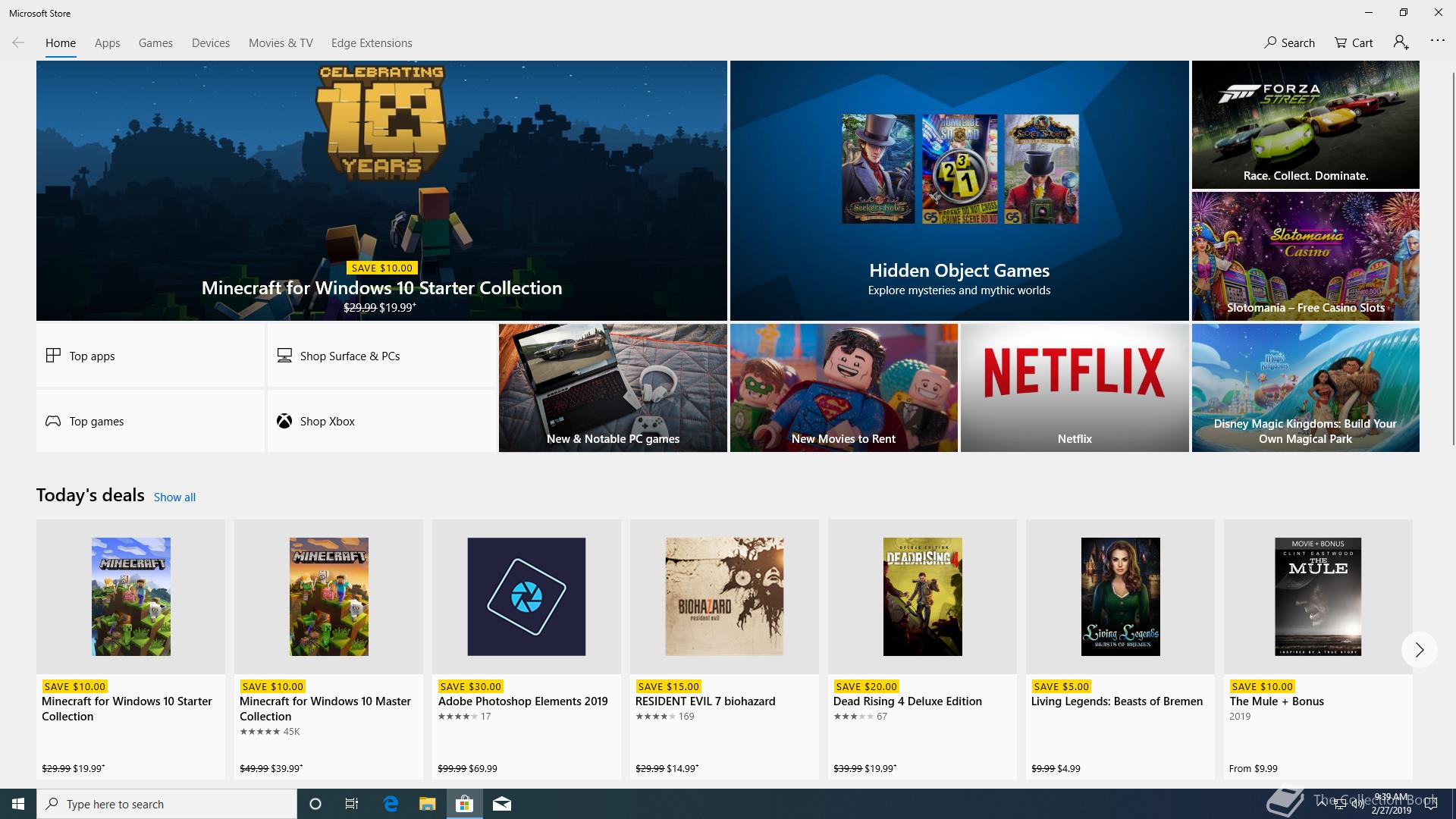The image size is (1456, 819).
Task: Open the See more ellipsis menu
Action: 1437,40
